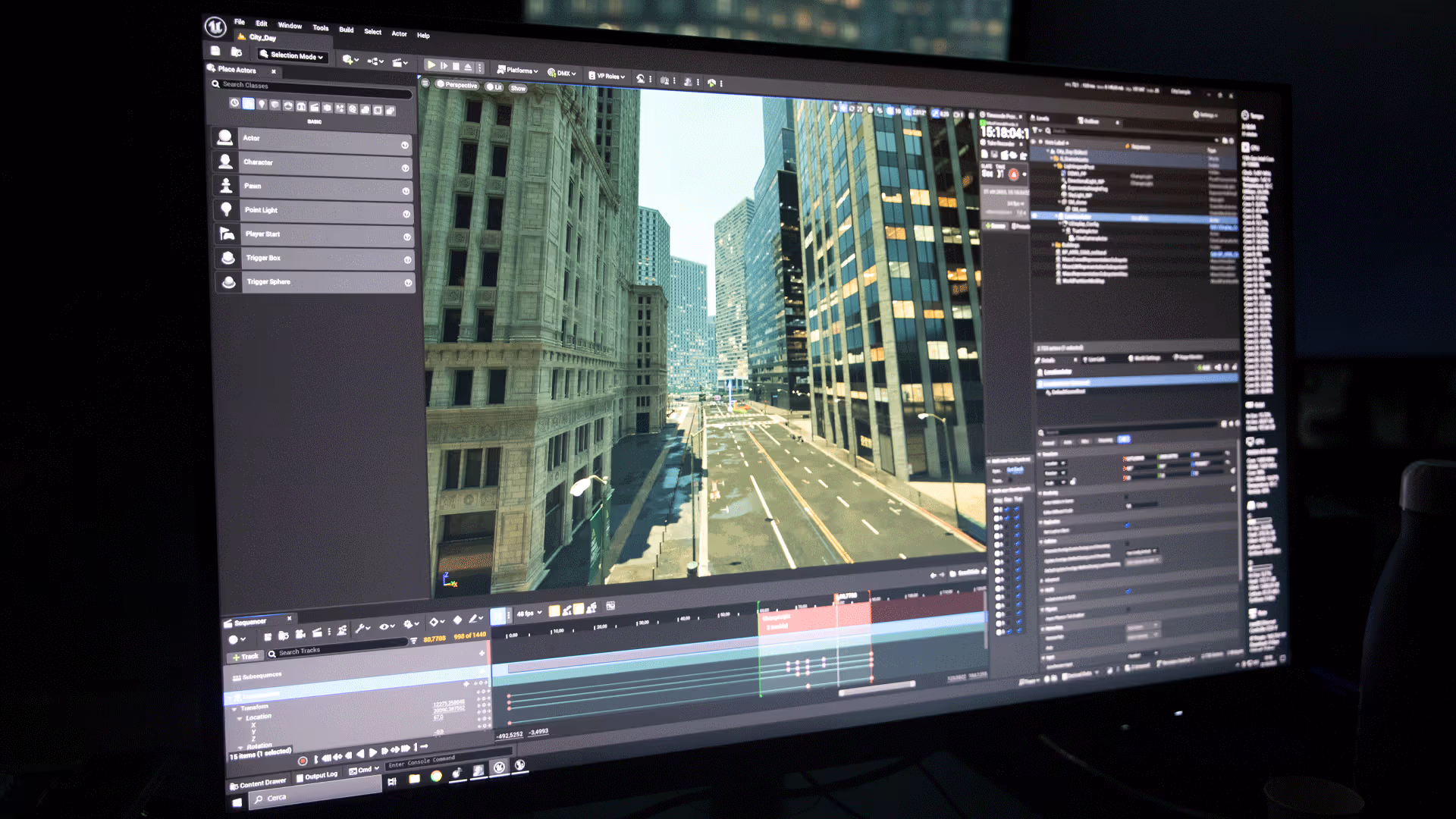Click the Cerca taskbar search box
Image resolution: width=1456 pixels, height=819 pixels.
[315, 792]
